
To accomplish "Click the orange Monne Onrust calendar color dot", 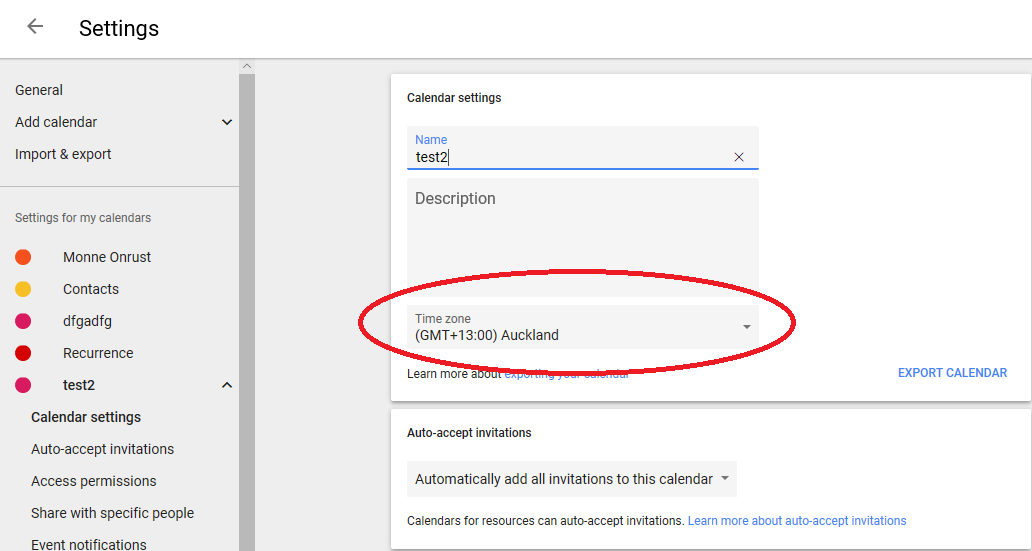I will coord(23,257).
